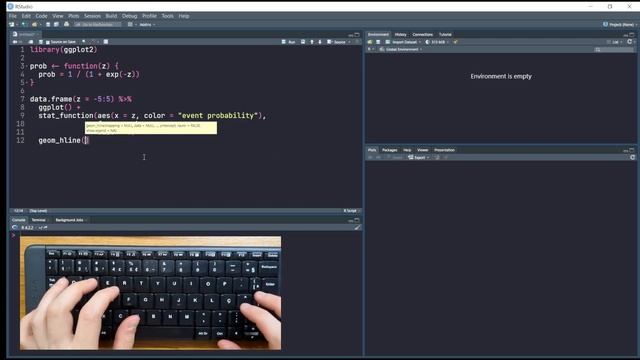Screen dimensions: 640x360
Task: Click the Environment refresh icon
Action: tap(629, 42)
